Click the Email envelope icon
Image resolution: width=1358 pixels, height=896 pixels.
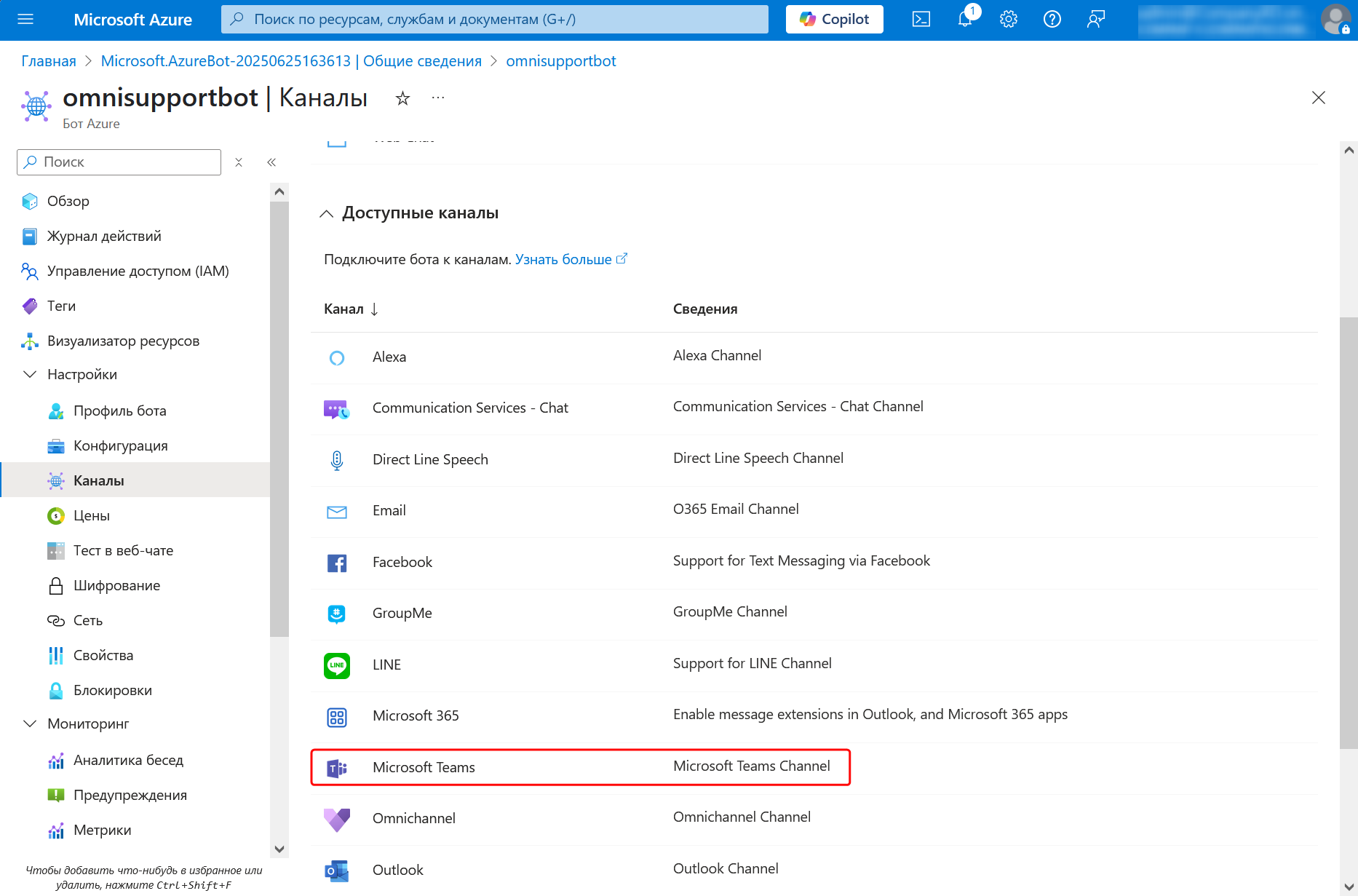337,512
